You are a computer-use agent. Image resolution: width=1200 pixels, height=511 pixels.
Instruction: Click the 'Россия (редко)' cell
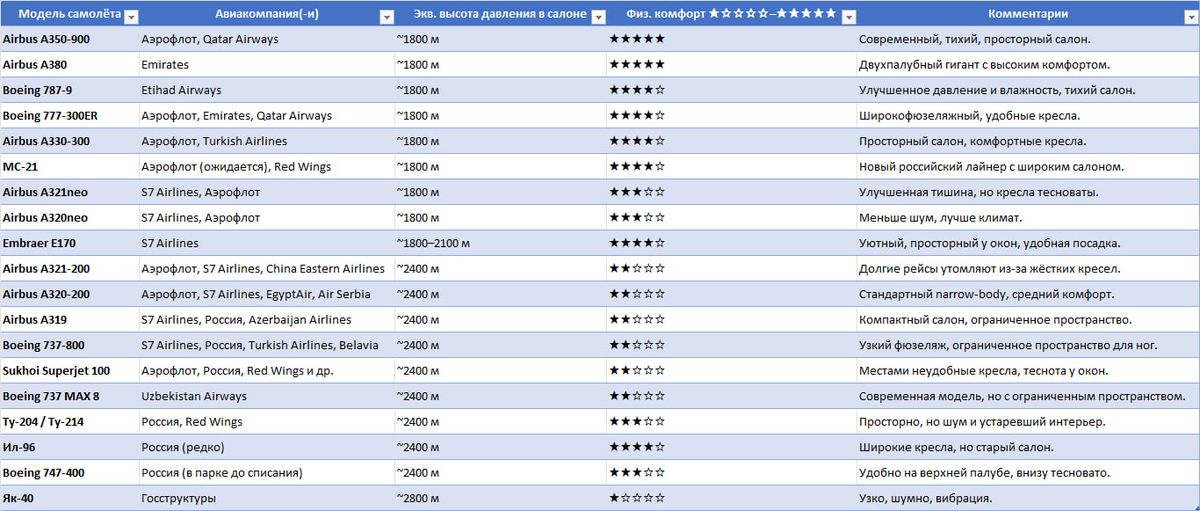point(267,447)
